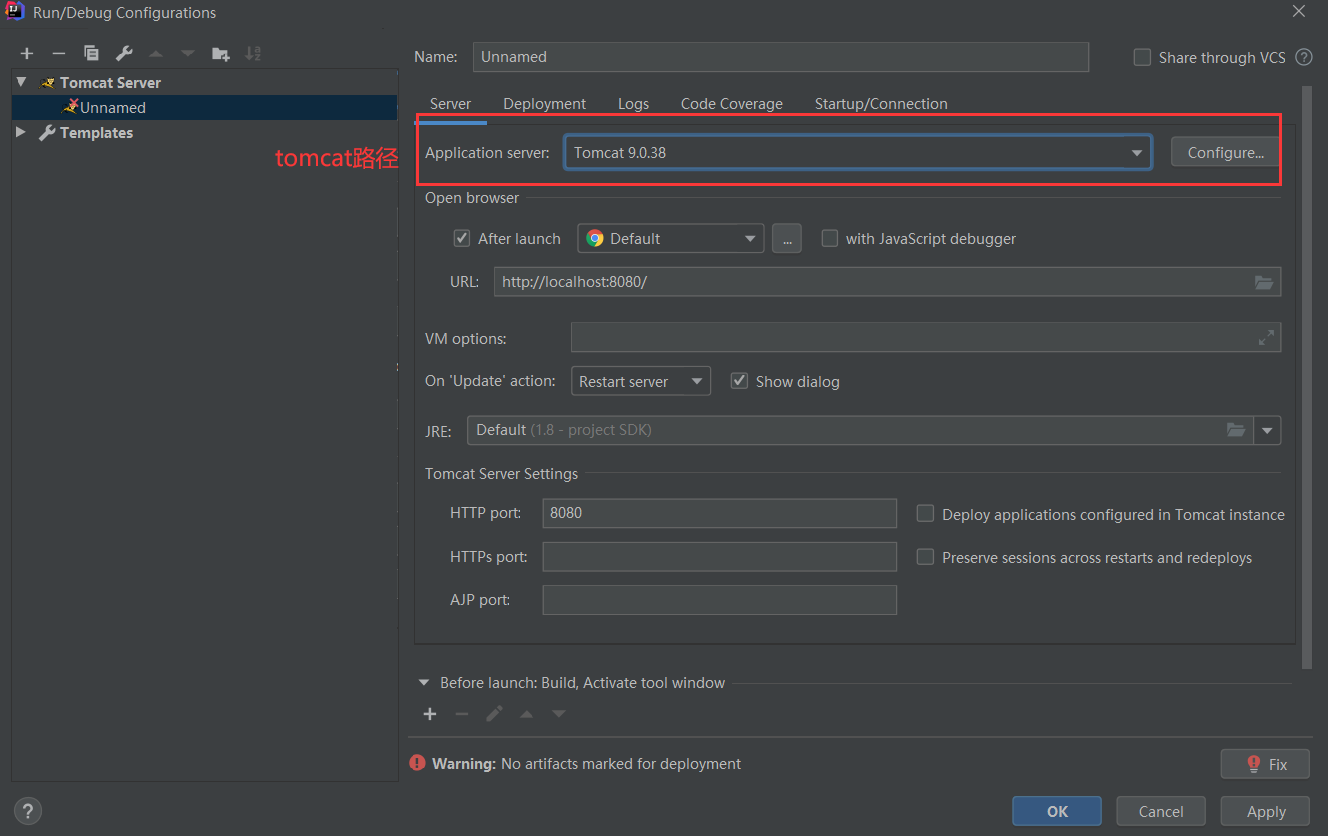The width and height of the screenshot is (1328, 836).
Task: Click the VM options field
Action: tap(926, 338)
